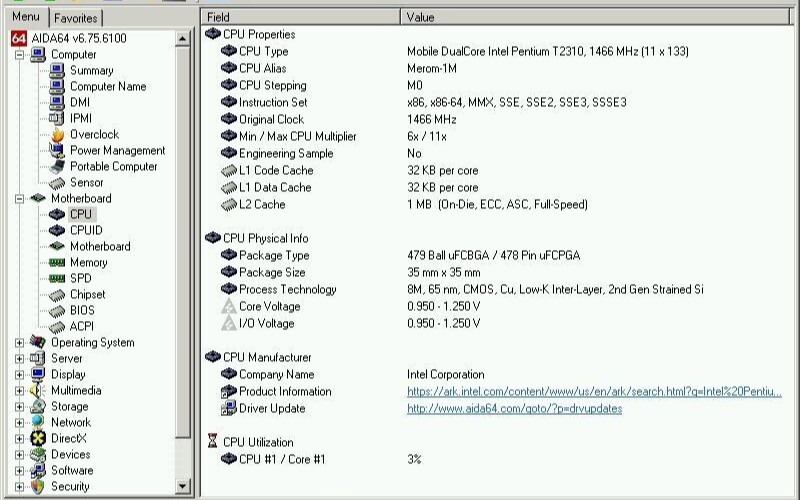Select the Instruction Set row
800x500 pixels.
(495, 102)
